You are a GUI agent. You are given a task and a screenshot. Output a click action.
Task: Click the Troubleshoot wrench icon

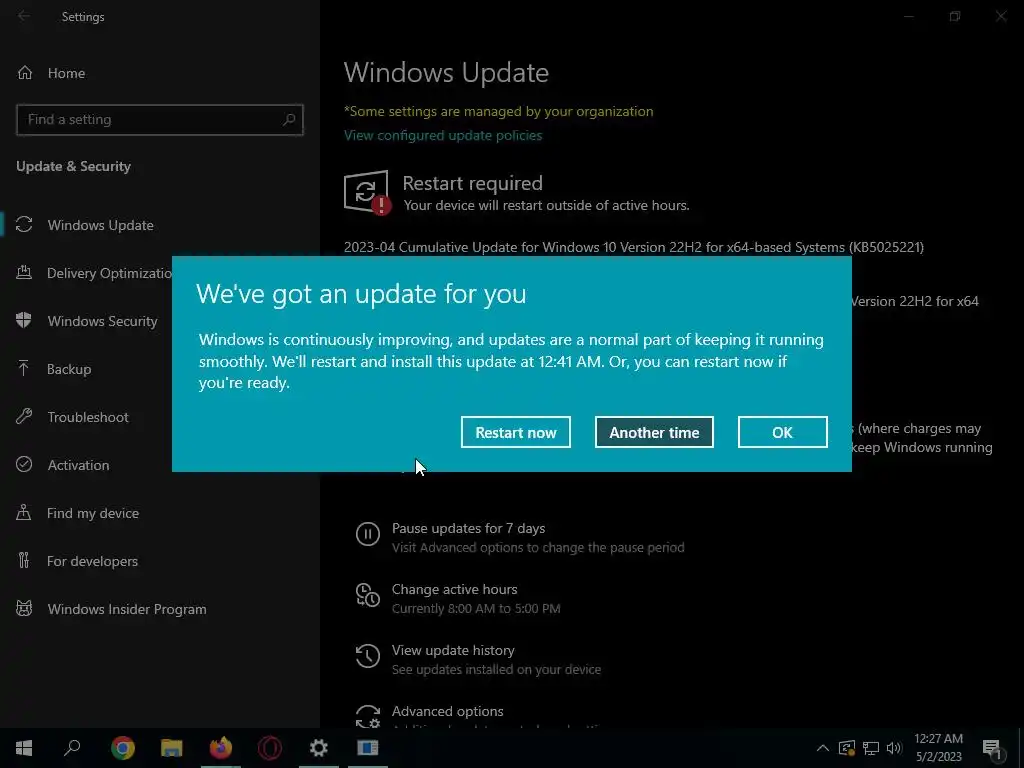point(24,416)
